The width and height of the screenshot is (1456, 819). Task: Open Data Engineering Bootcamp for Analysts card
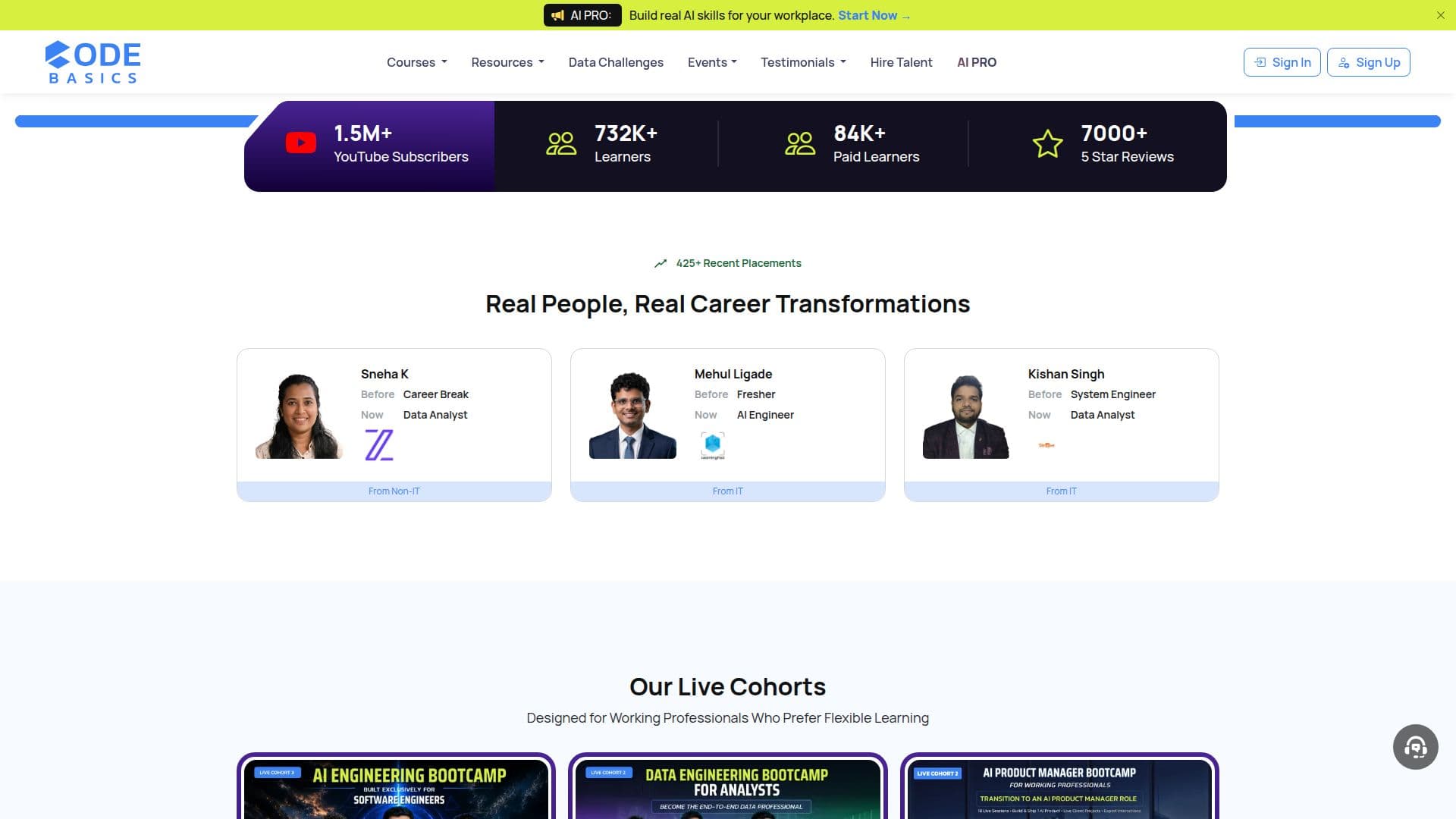point(728,787)
